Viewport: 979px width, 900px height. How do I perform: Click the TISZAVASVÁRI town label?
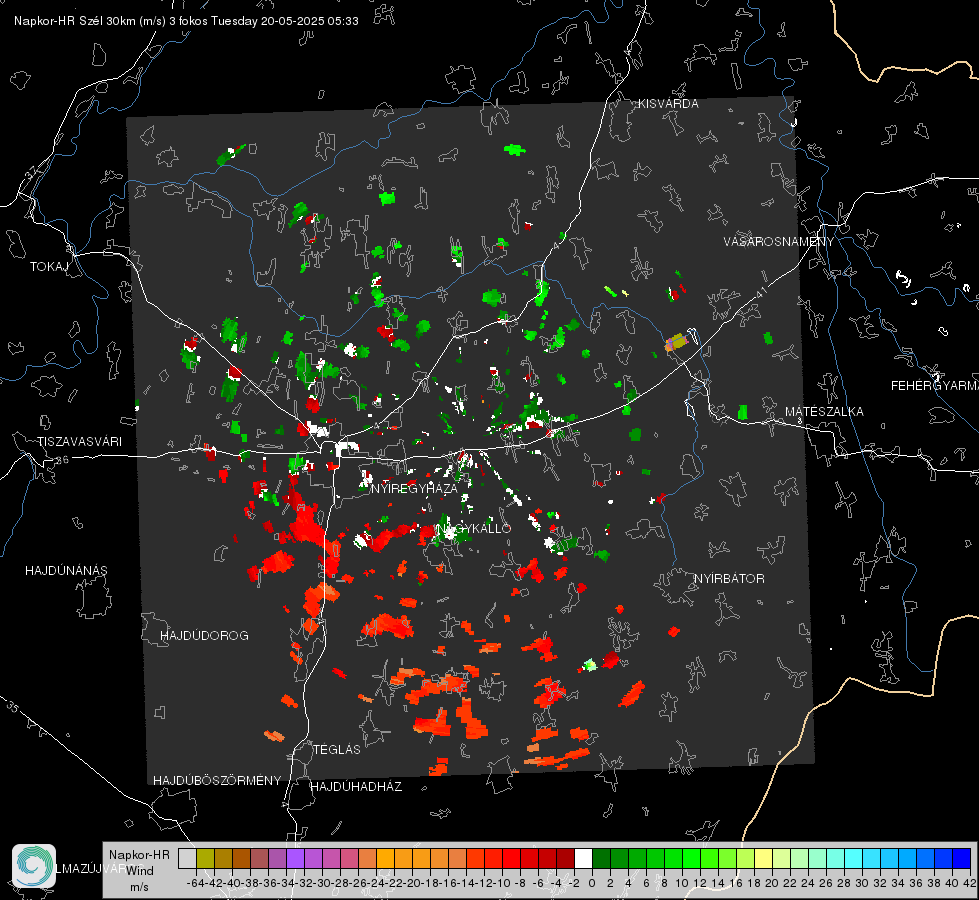79,442
